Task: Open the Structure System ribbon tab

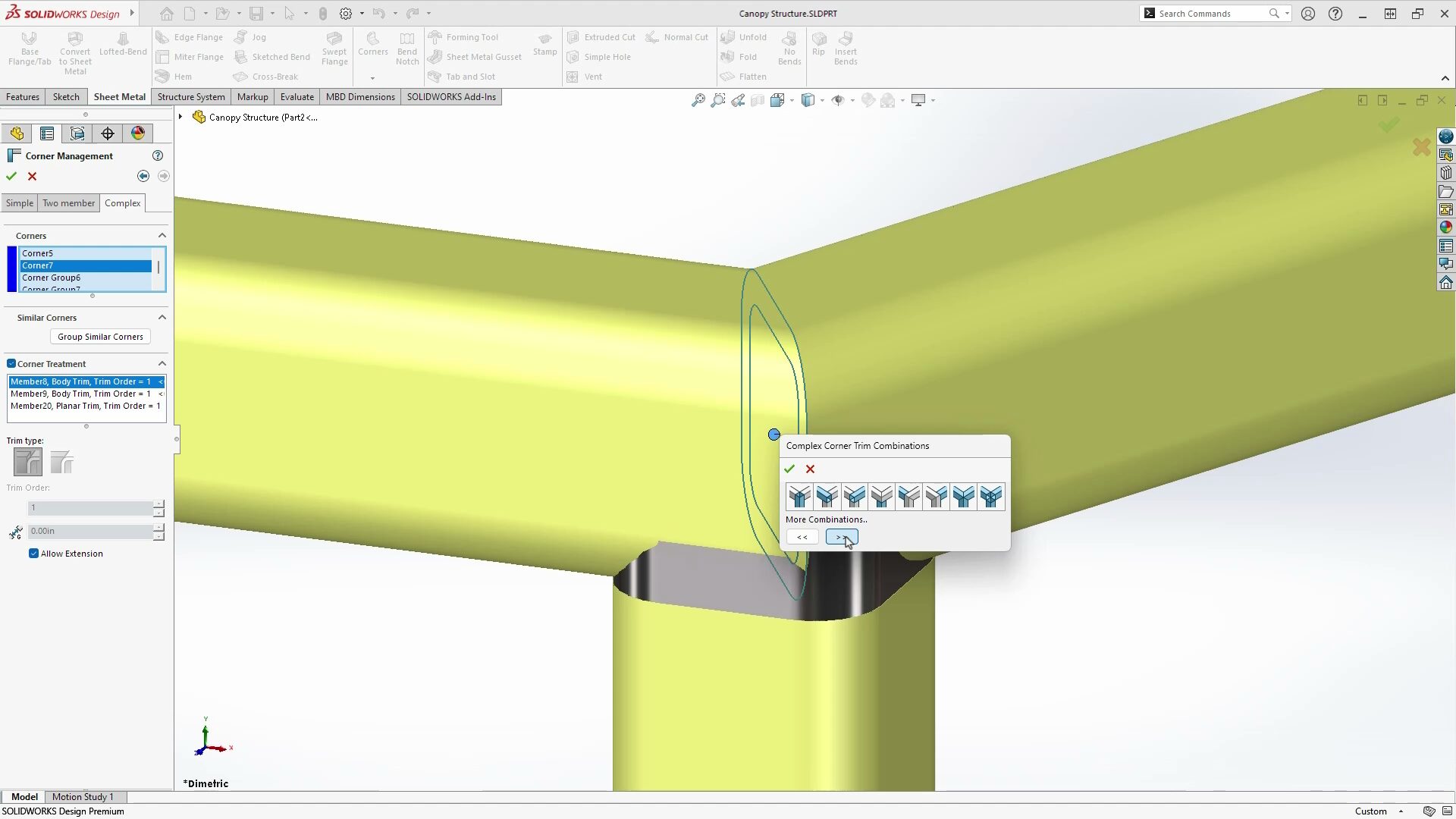Action: click(x=191, y=97)
